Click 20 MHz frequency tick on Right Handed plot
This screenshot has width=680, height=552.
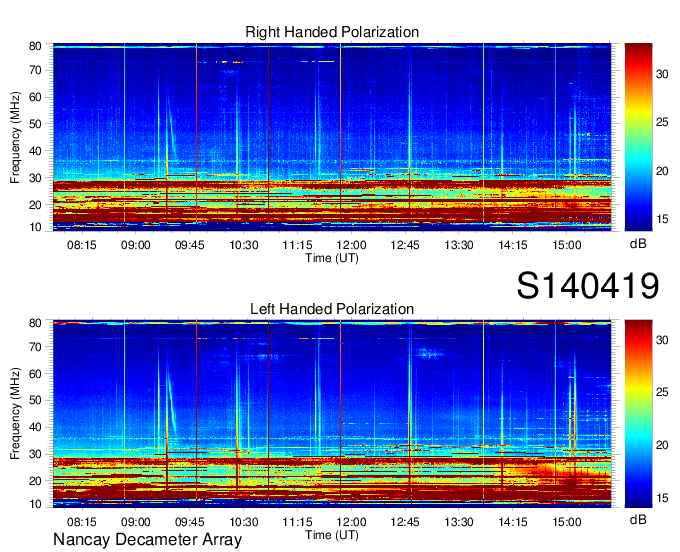[35, 205]
